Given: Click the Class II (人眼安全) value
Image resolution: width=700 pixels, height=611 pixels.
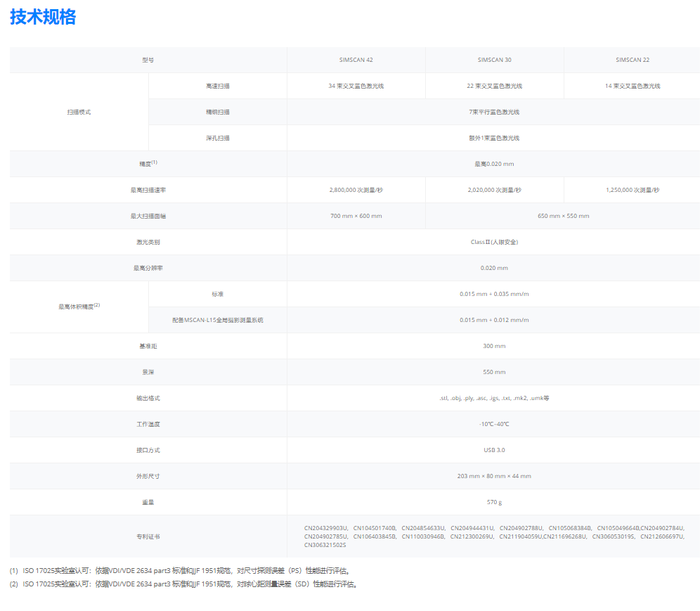Looking at the screenshot, I should point(494,242).
